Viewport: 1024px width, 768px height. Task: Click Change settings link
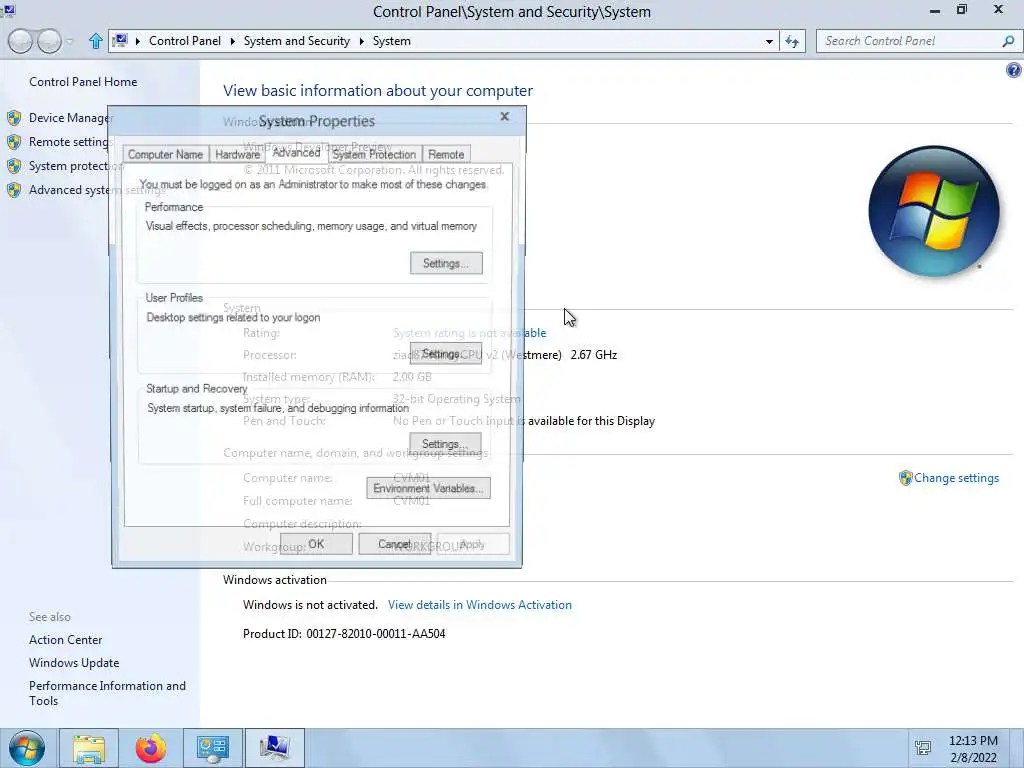point(956,478)
